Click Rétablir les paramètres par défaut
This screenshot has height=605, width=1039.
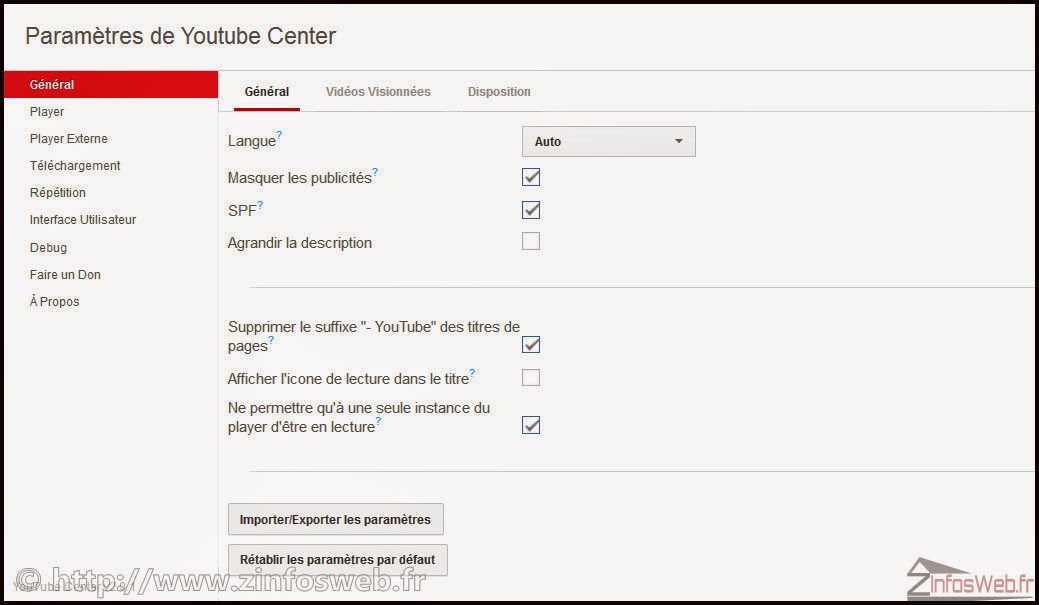[x=337, y=560]
